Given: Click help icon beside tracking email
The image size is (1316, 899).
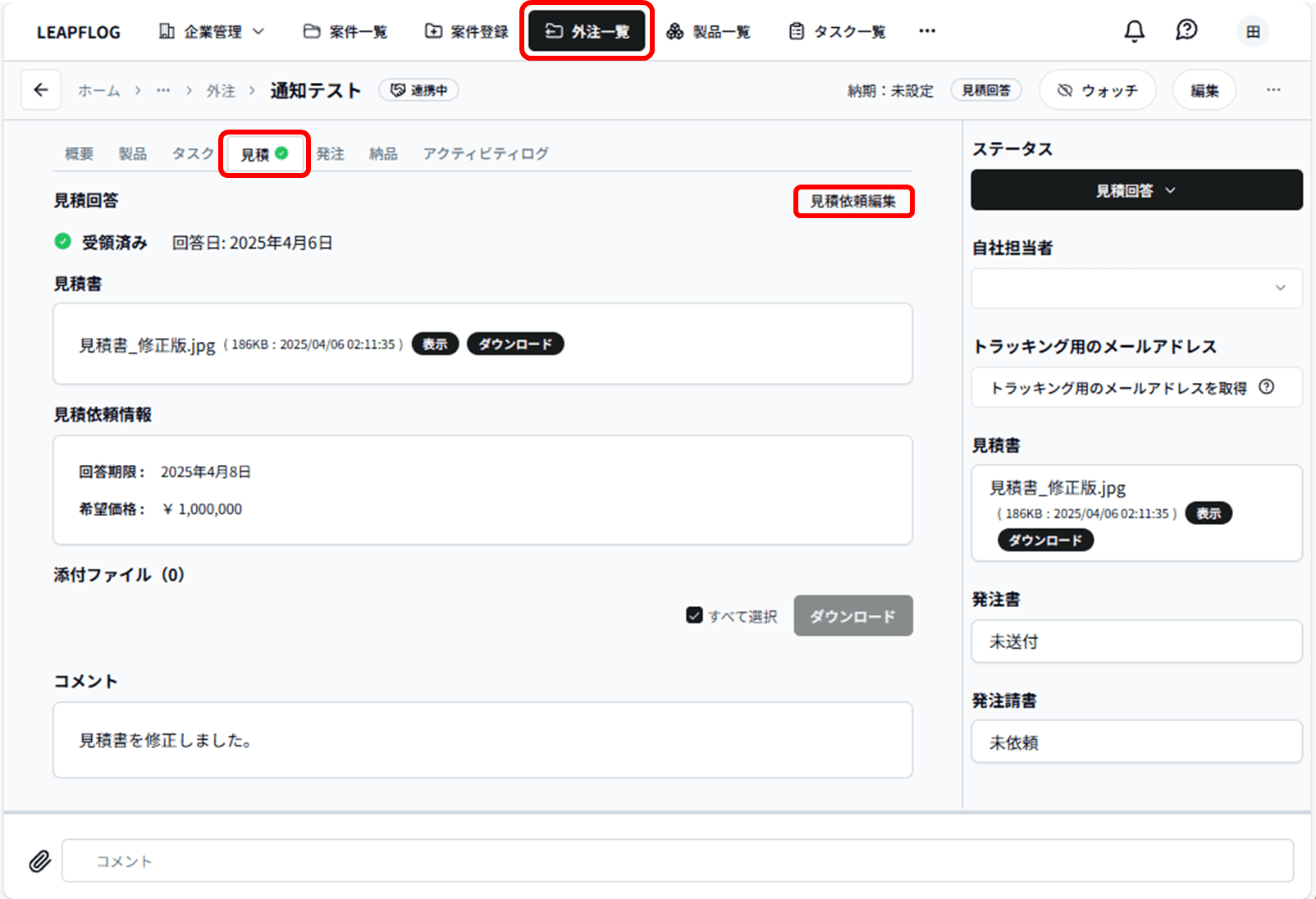Looking at the screenshot, I should tap(1267, 387).
